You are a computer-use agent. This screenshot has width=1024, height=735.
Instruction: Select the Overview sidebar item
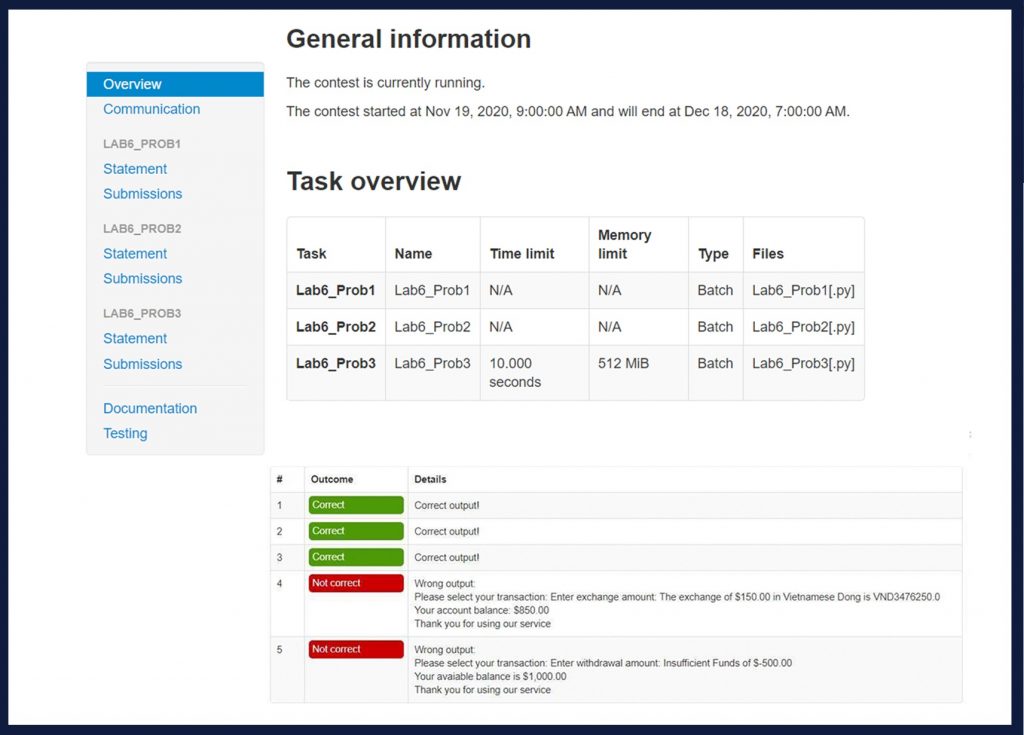coord(132,84)
